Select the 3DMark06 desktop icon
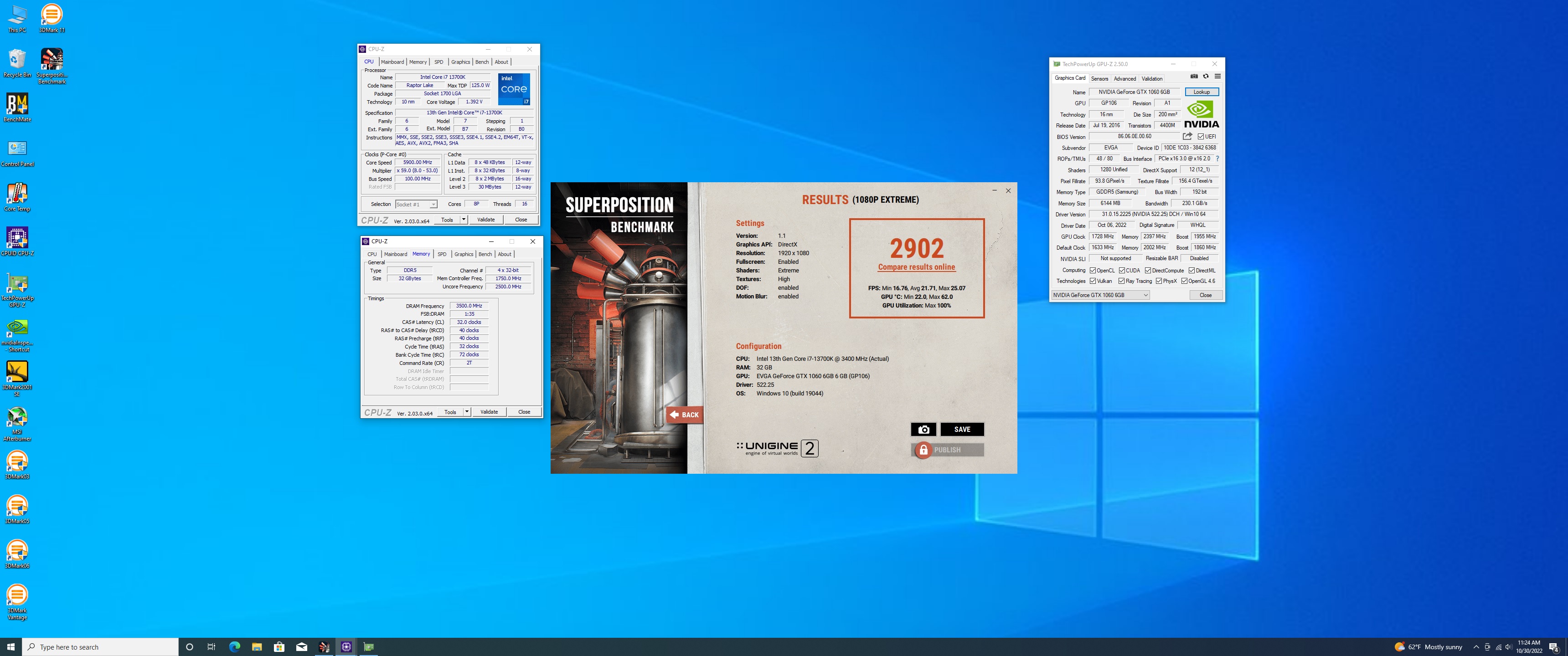 pyautogui.click(x=17, y=554)
